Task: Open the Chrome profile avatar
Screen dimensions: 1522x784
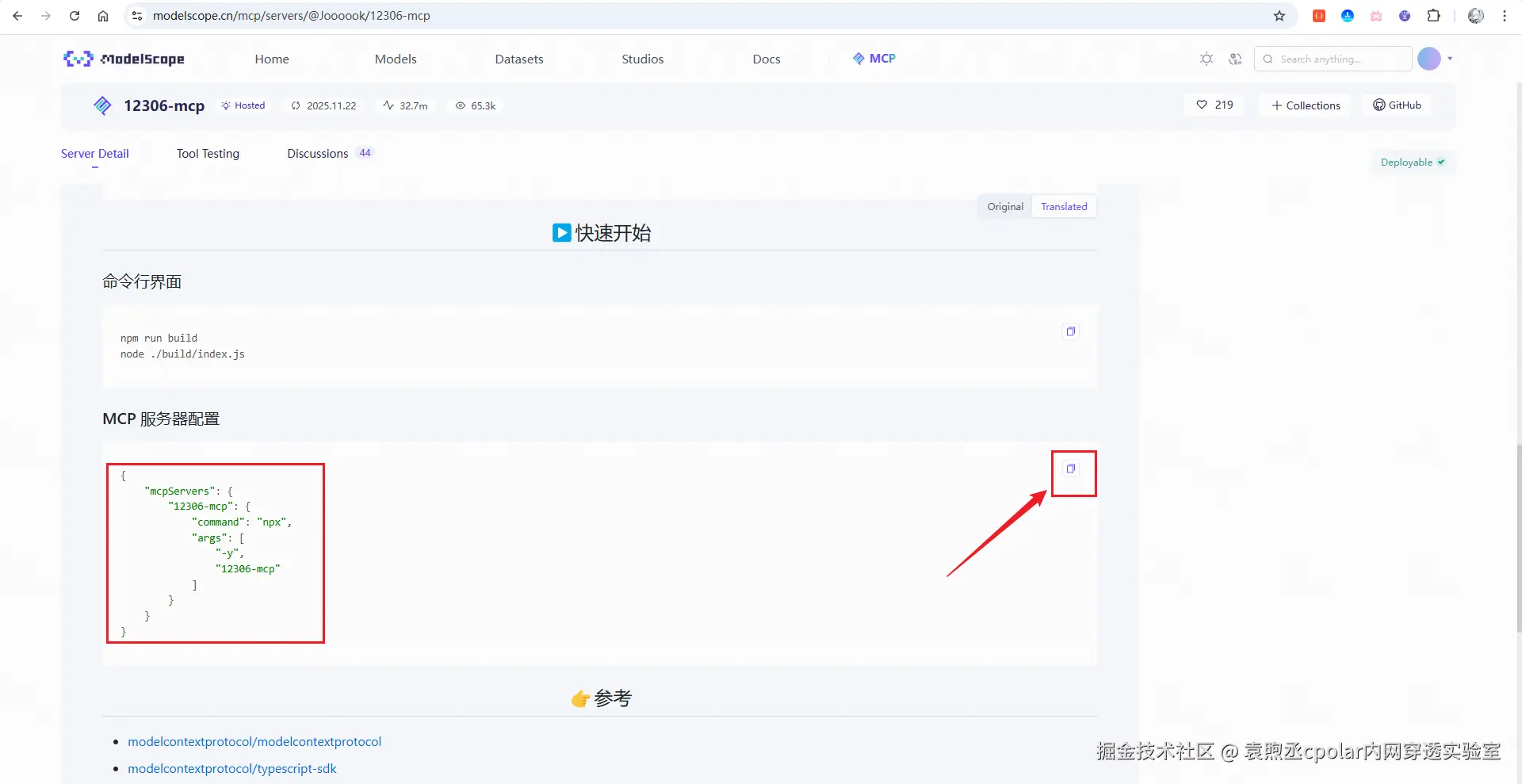Action: (1476, 16)
